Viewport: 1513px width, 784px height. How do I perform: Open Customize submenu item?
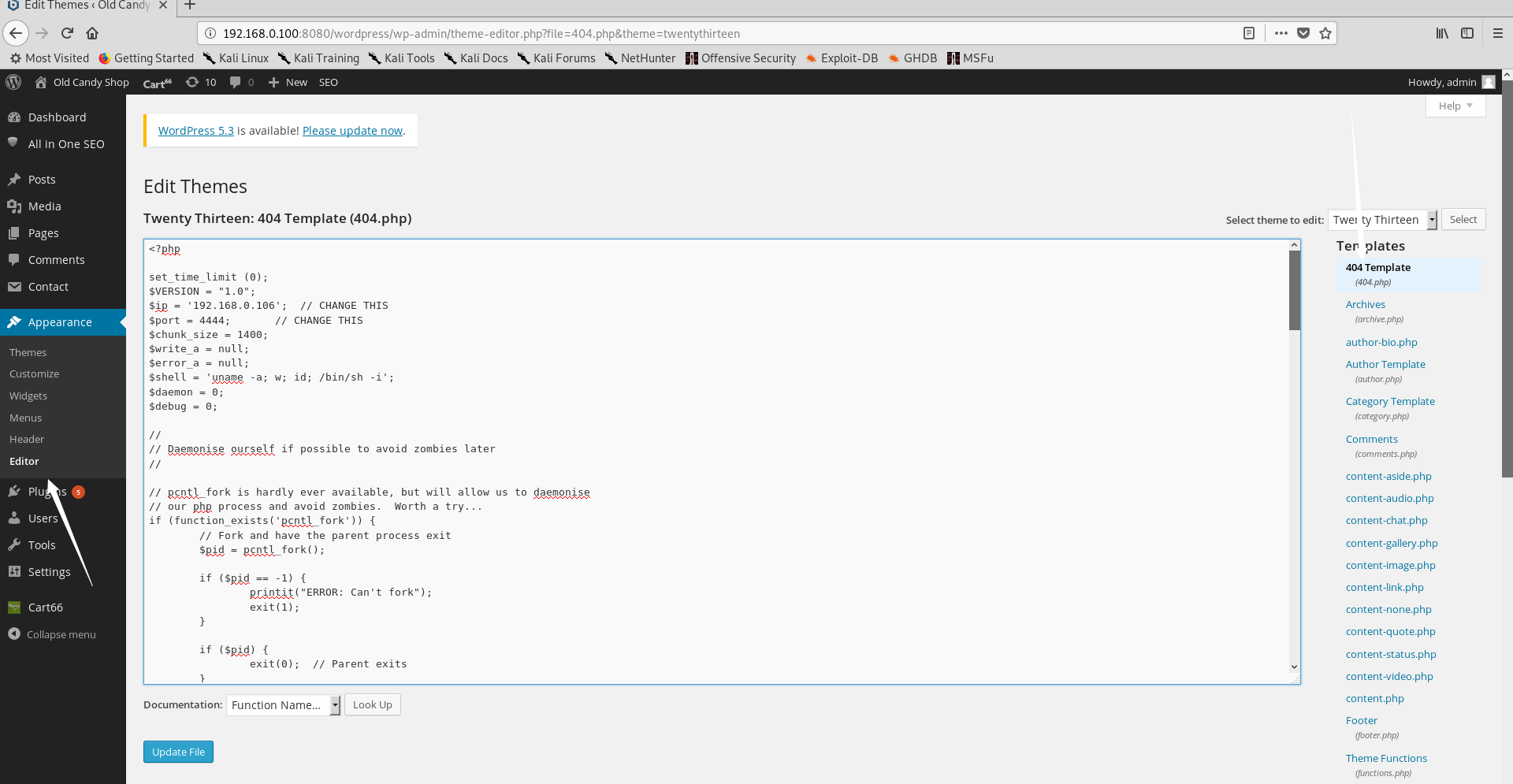35,373
